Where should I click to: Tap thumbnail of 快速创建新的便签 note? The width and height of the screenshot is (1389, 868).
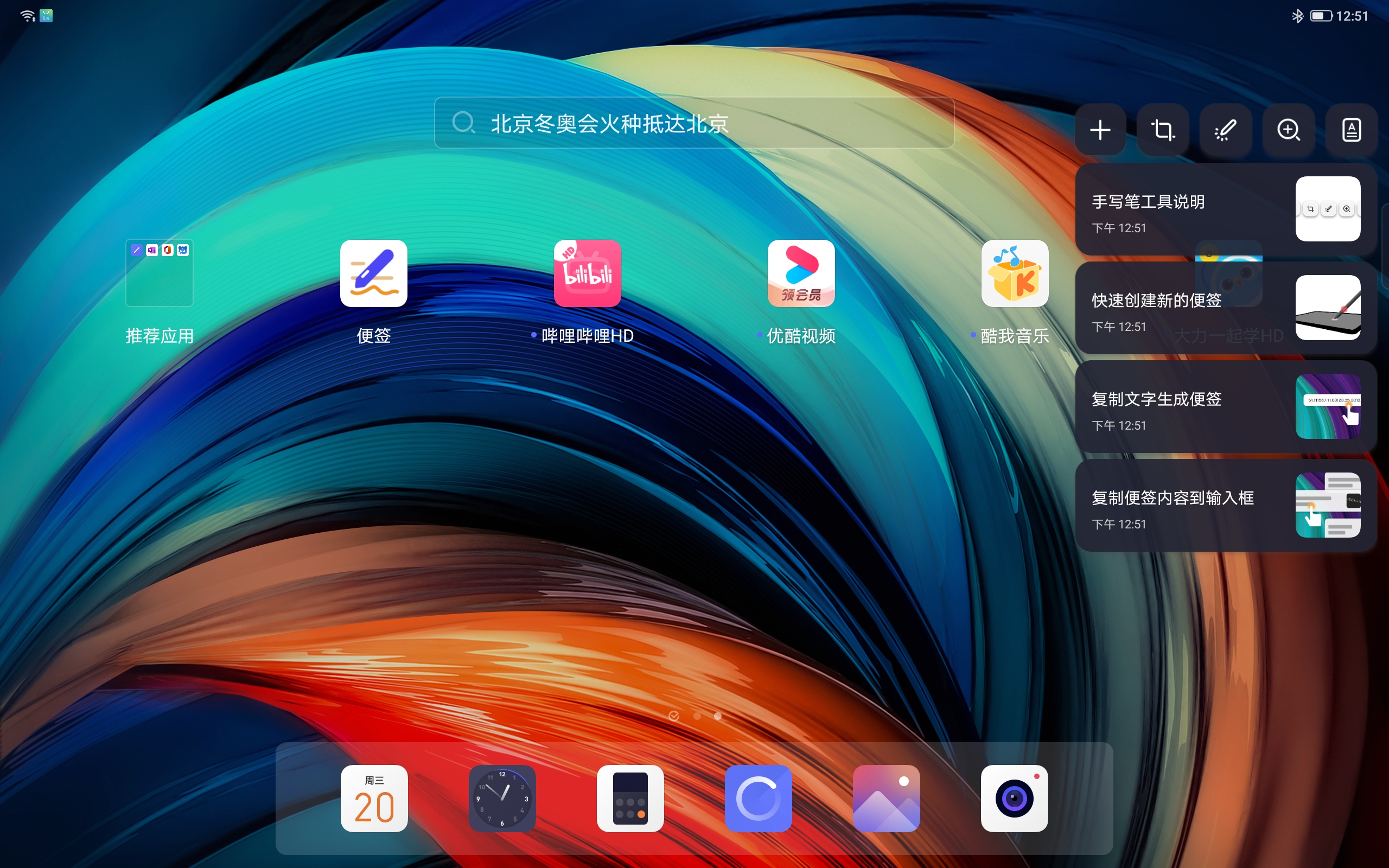click(x=1328, y=308)
